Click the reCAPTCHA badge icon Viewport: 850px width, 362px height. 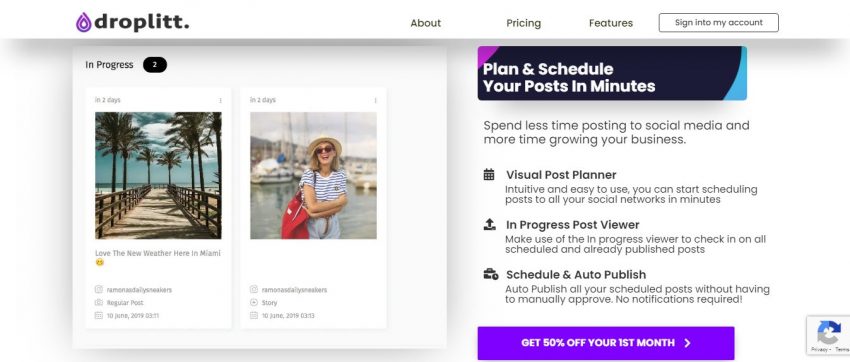point(828,332)
